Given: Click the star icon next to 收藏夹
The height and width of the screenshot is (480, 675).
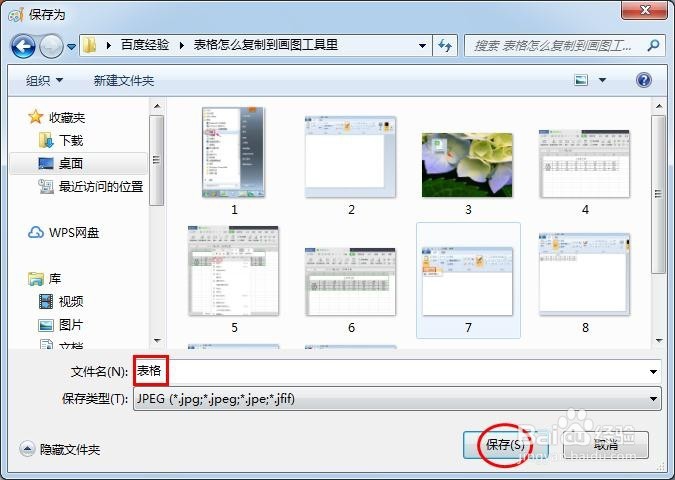Looking at the screenshot, I should tap(35, 117).
